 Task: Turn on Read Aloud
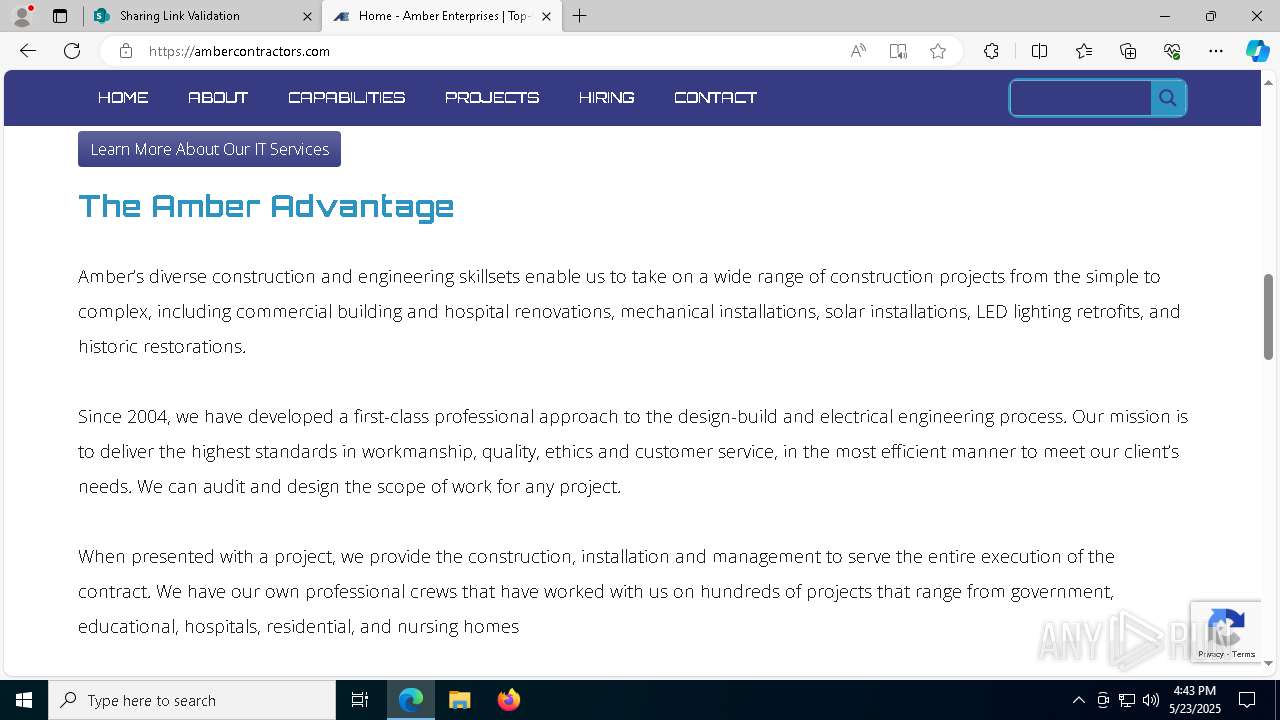click(x=858, y=51)
